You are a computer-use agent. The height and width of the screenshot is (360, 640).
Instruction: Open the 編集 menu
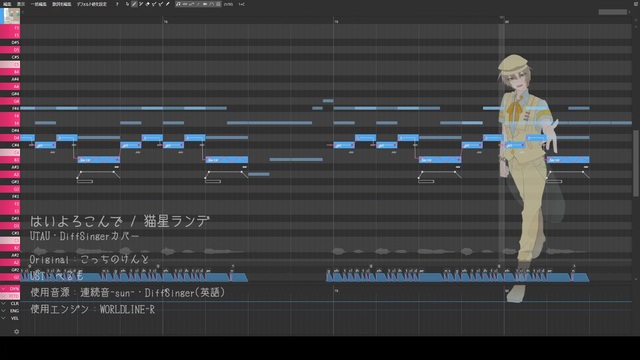tap(7, 4)
